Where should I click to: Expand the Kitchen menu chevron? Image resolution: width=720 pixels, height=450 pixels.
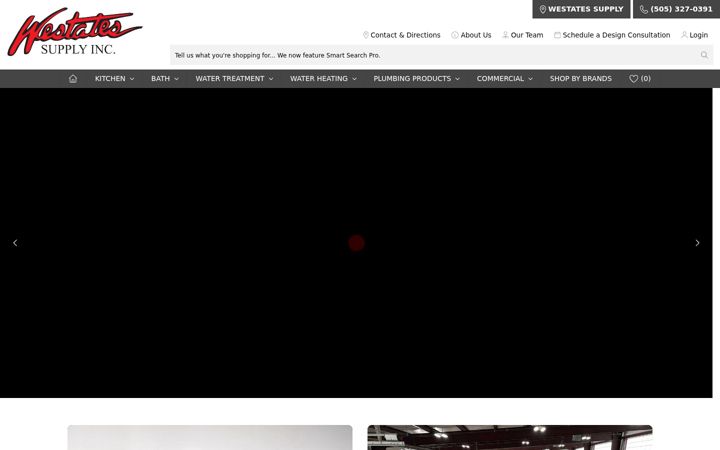[132, 79]
